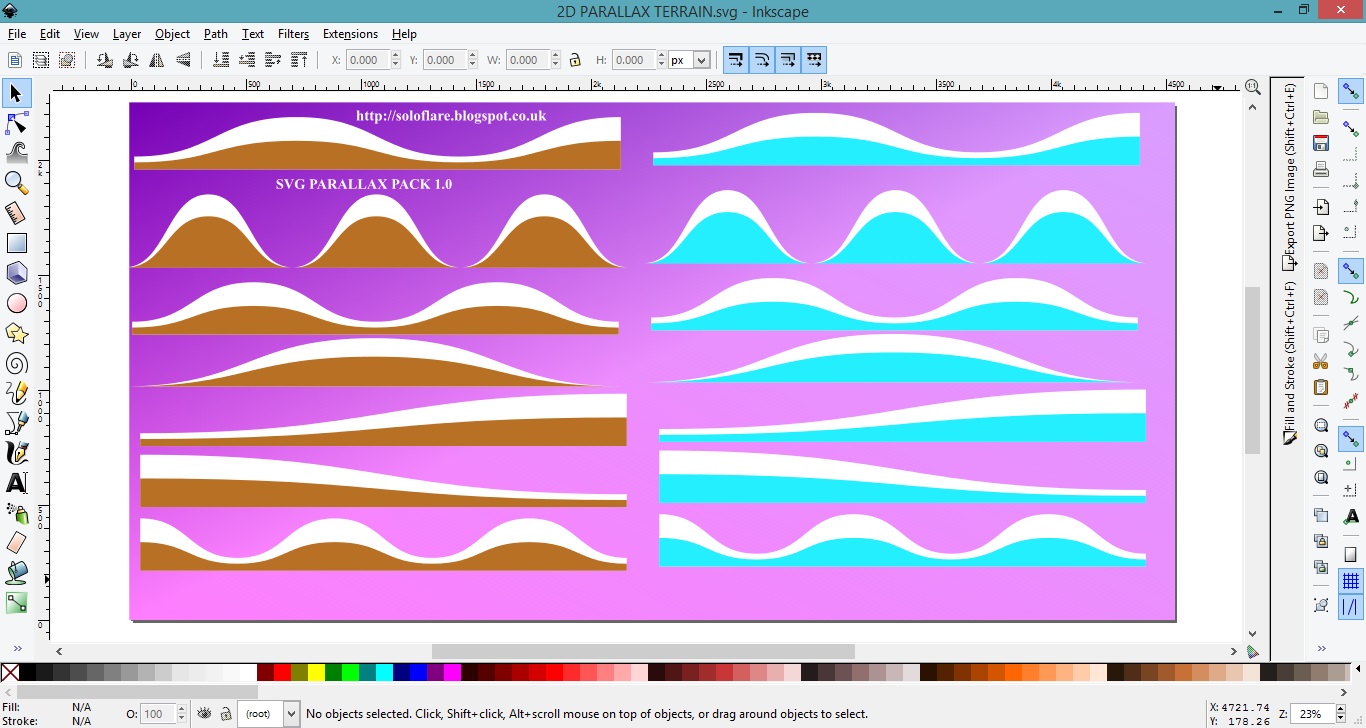Viewport: 1366px width, 728px height.
Task: Select the Star and polygon tool
Action: click(x=17, y=333)
